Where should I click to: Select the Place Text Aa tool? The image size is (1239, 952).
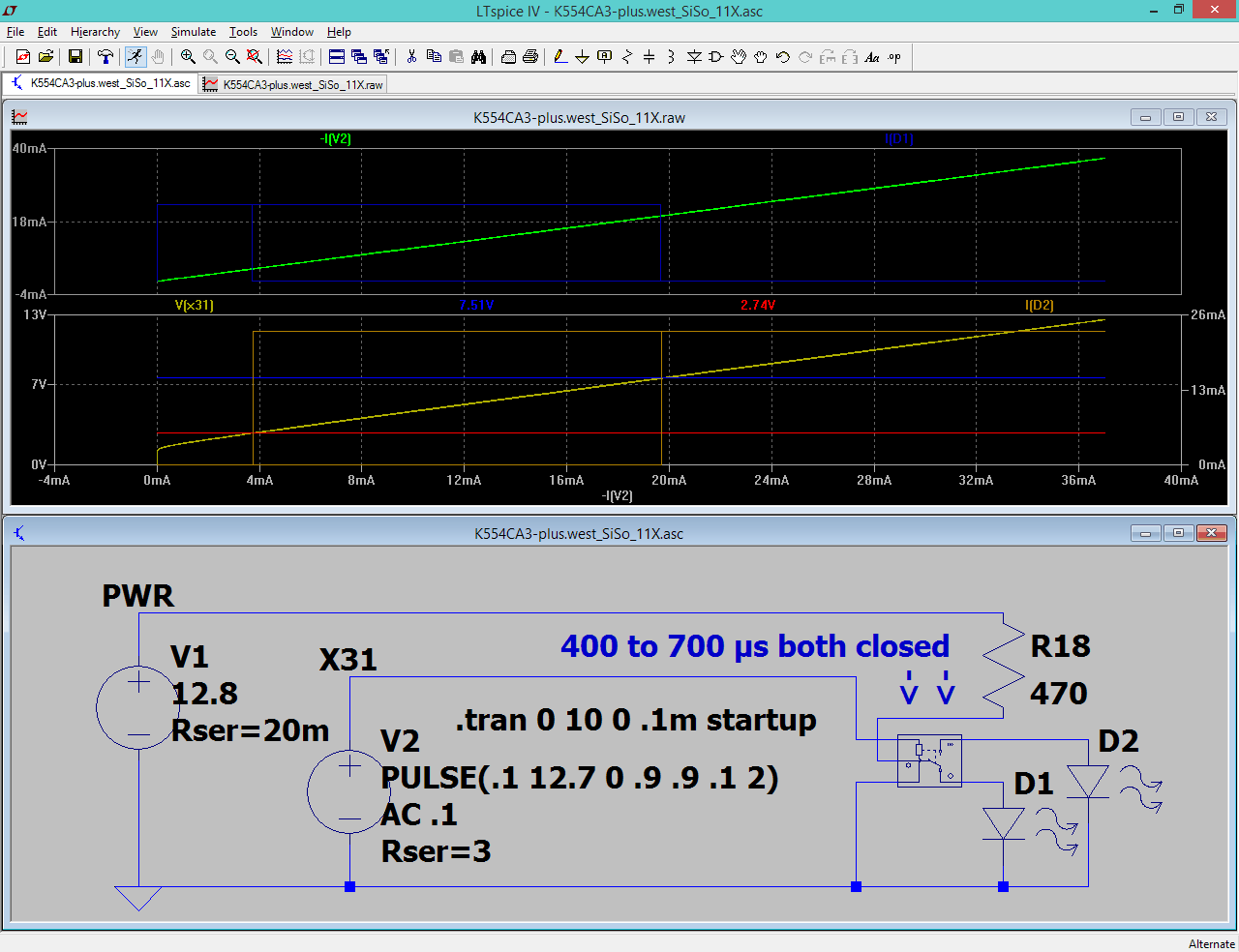click(x=872, y=57)
